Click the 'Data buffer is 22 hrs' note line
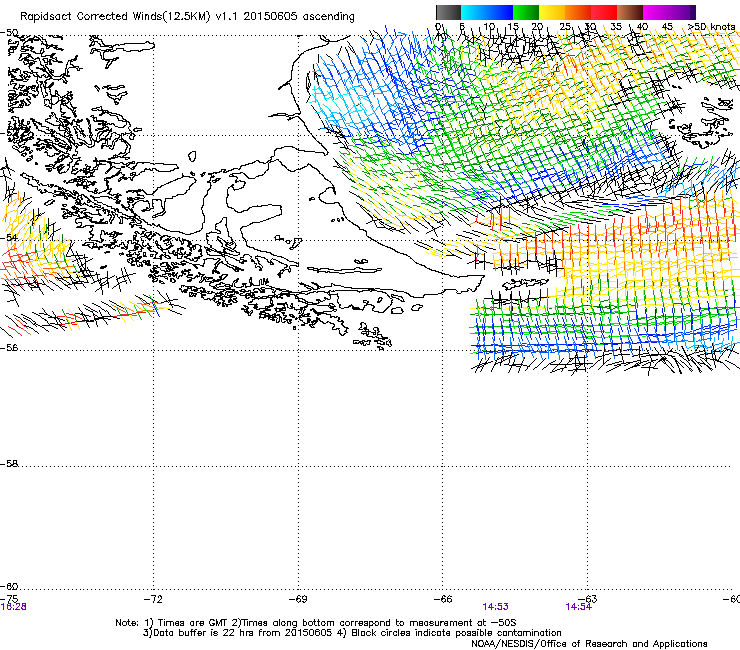Viewport: 740px width, 650px height. tap(352, 633)
